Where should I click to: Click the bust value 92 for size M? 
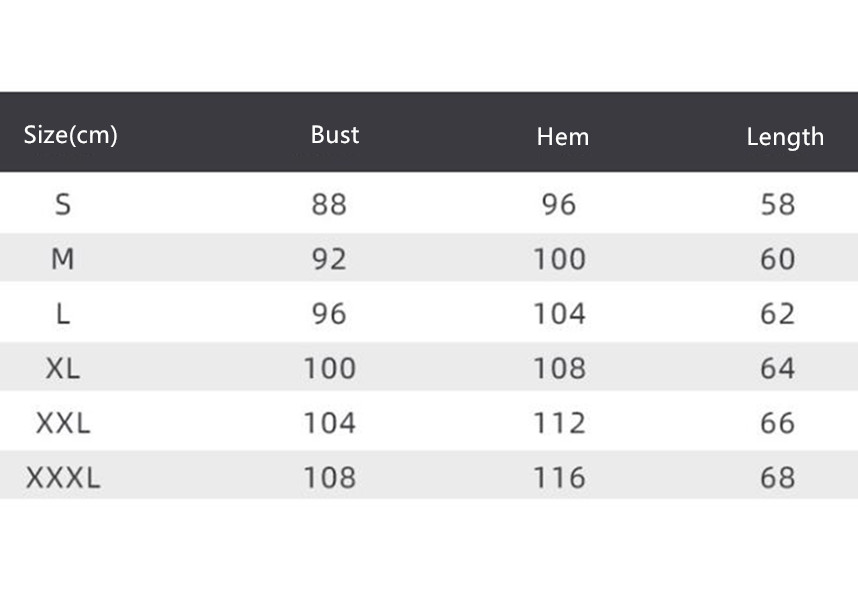click(x=329, y=260)
